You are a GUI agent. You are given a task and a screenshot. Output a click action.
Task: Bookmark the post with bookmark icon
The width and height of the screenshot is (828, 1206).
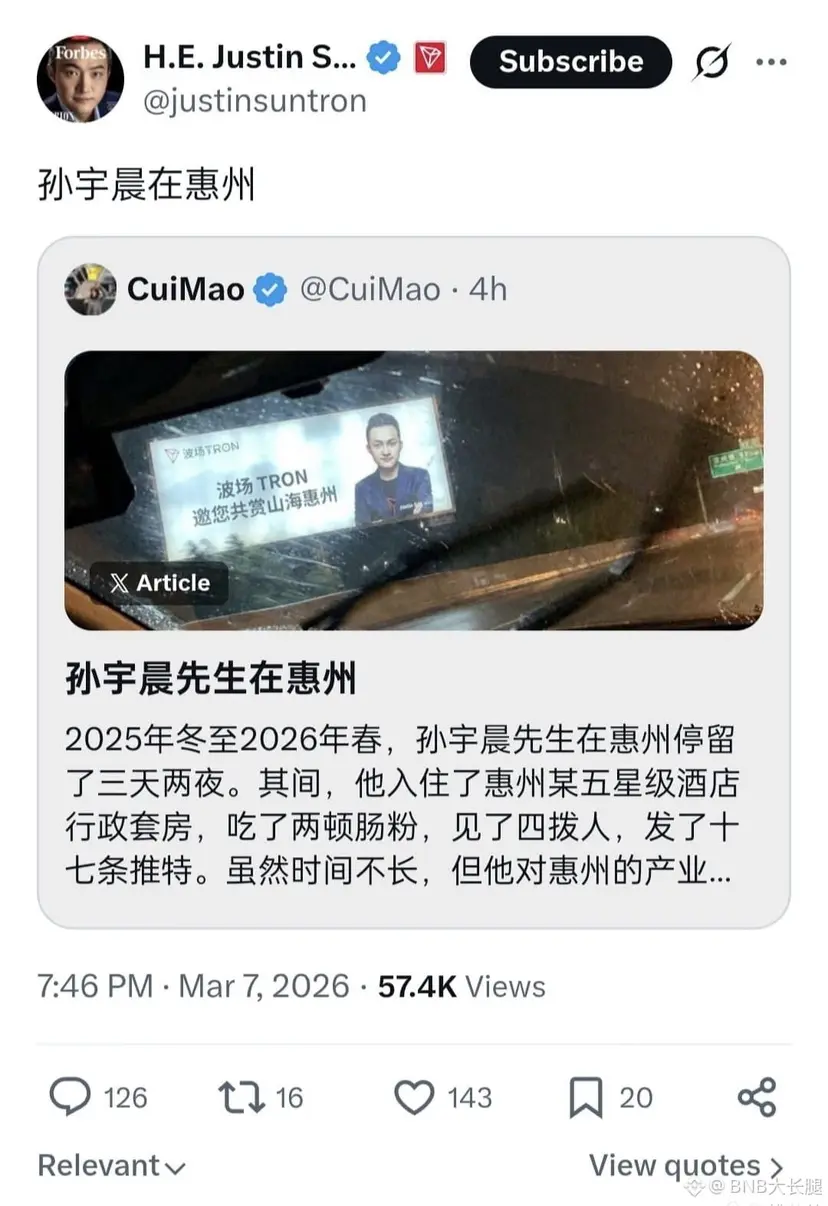point(585,1097)
